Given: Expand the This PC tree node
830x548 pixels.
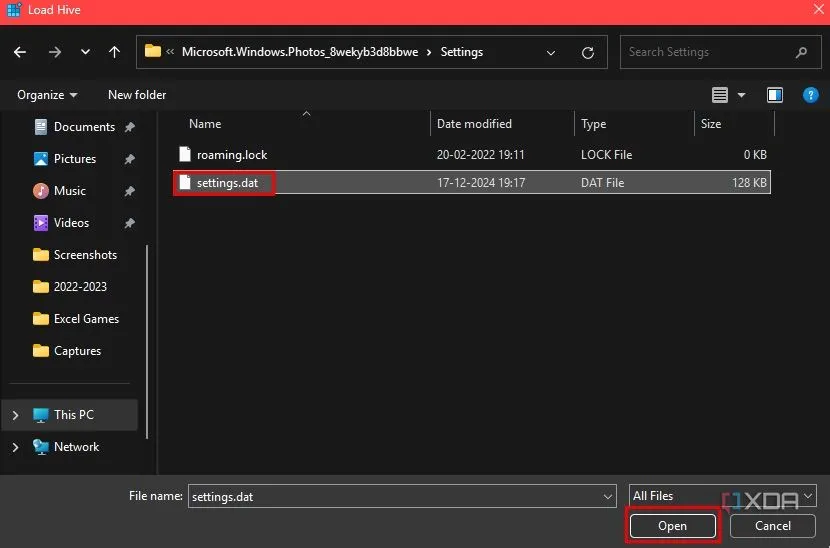Looking at the screenshot, I should (15, 415).
